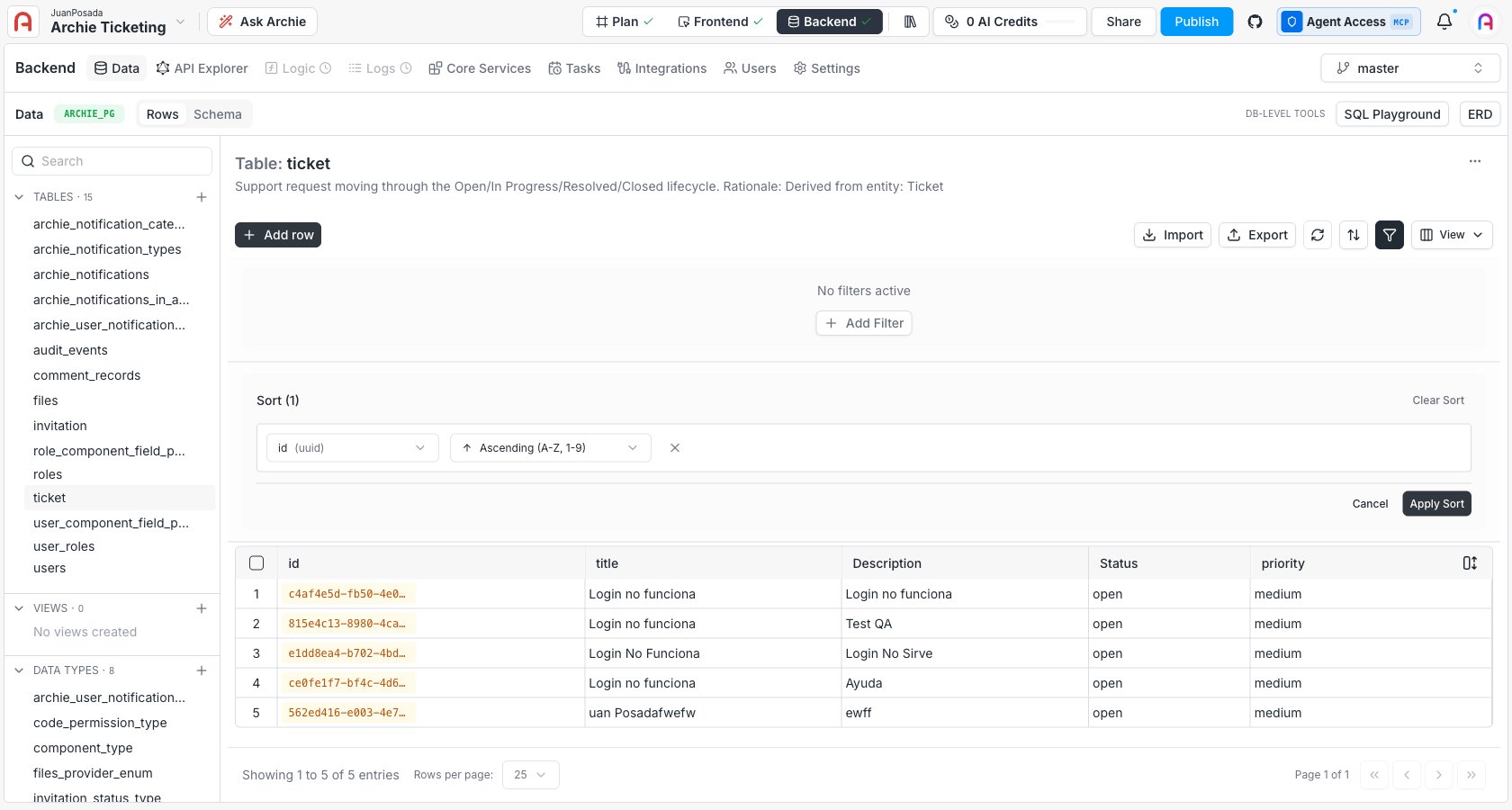Image resolution: width=1512 pixels, height=810 pixels.
Task: Add a new data type with plus icon
Action: [202, 670]
